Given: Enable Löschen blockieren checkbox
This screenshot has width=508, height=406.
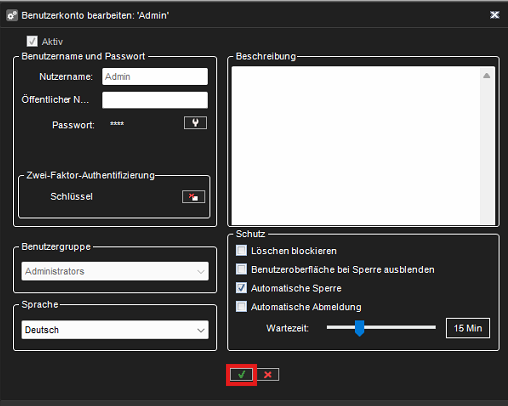Looking at the screenshot, I should coord(241,250).
